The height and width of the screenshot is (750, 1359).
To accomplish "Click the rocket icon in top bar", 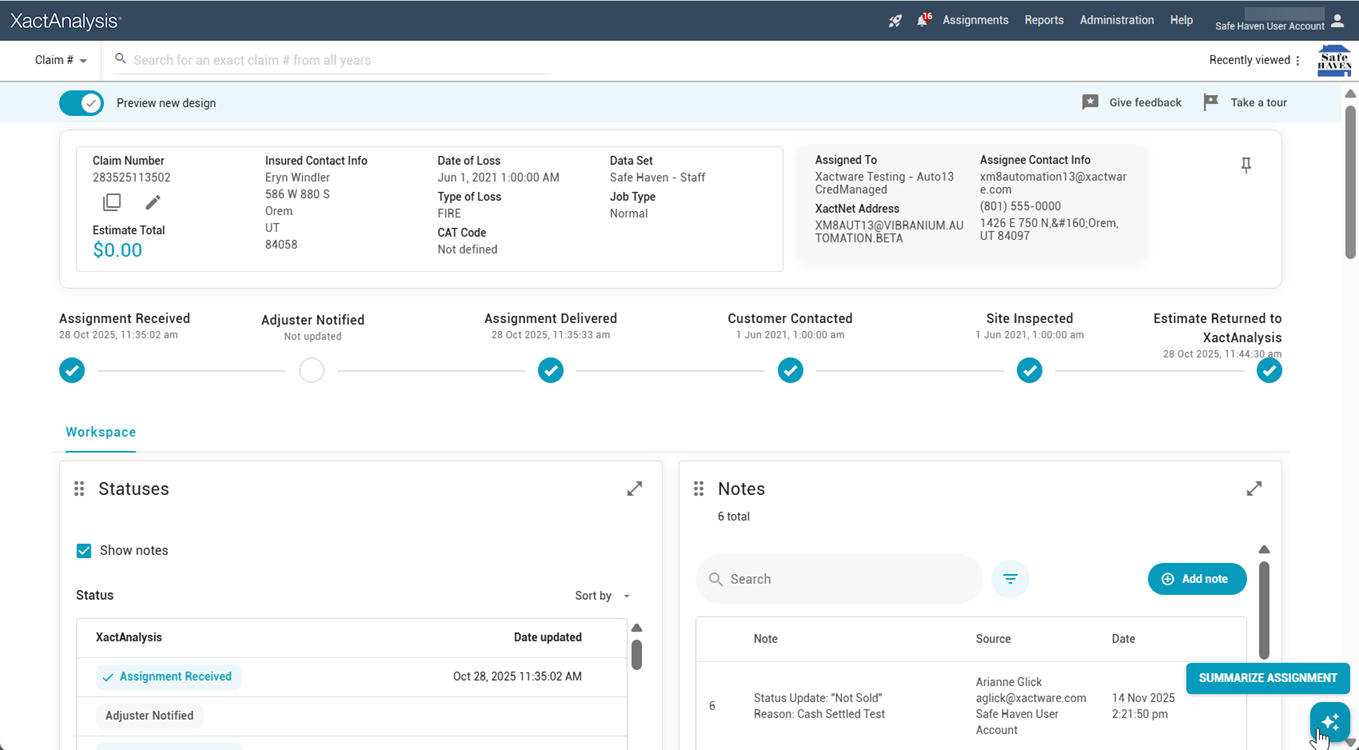I will [x=895, y=21].
